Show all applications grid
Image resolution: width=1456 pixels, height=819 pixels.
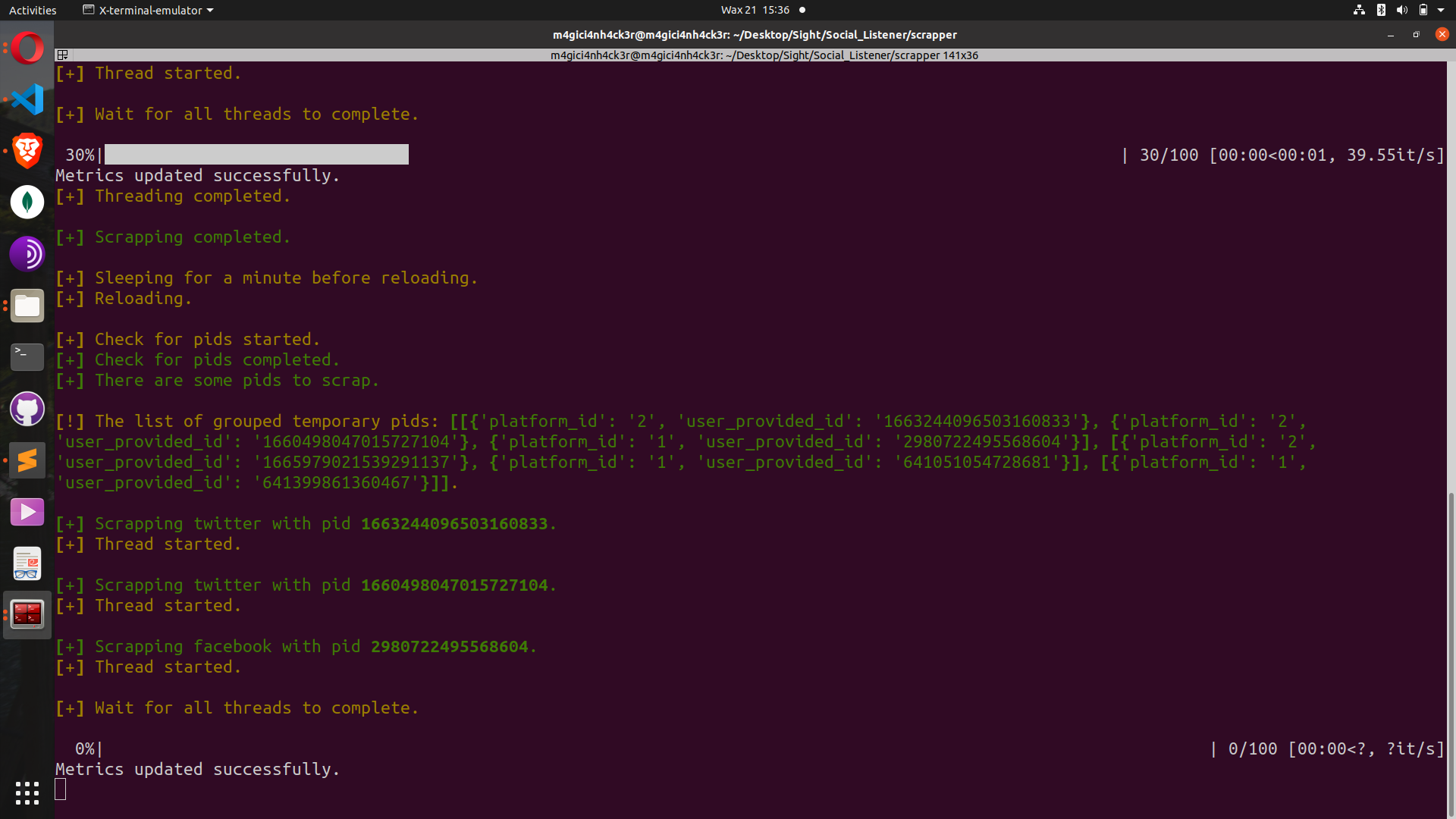pyautogui.click(x=27, y=793)
